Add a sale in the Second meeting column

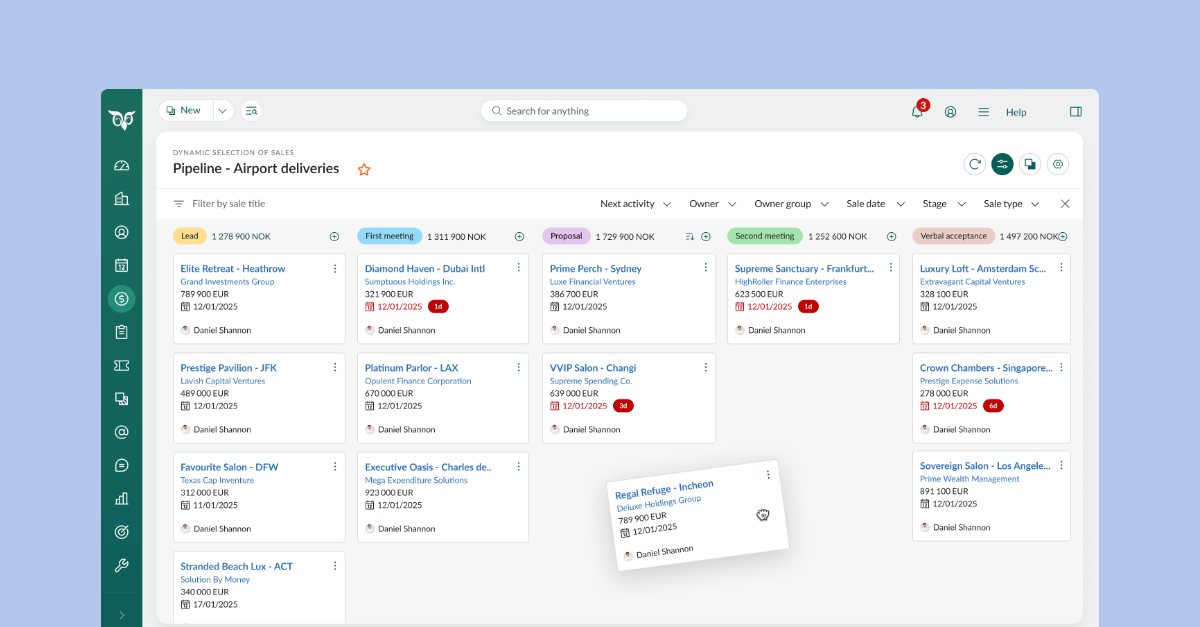coord(891,237)
